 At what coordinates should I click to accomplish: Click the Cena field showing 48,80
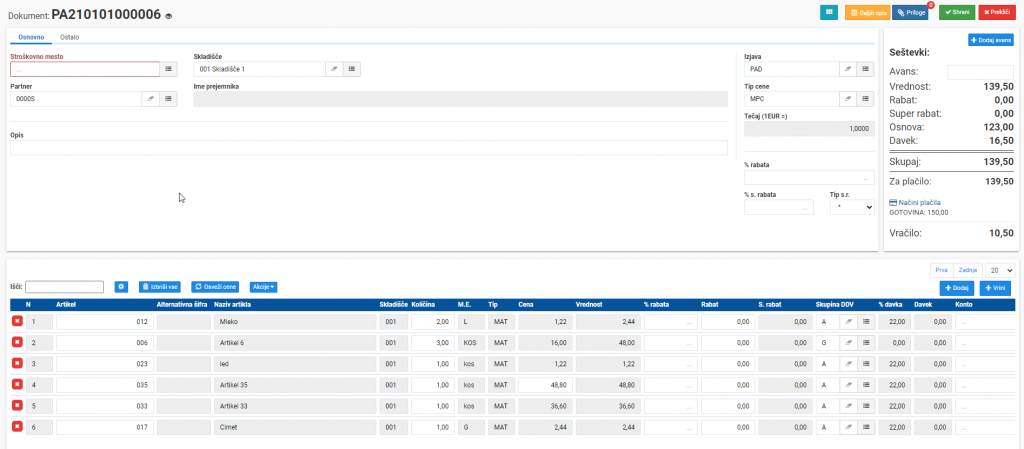pos(545,384)
